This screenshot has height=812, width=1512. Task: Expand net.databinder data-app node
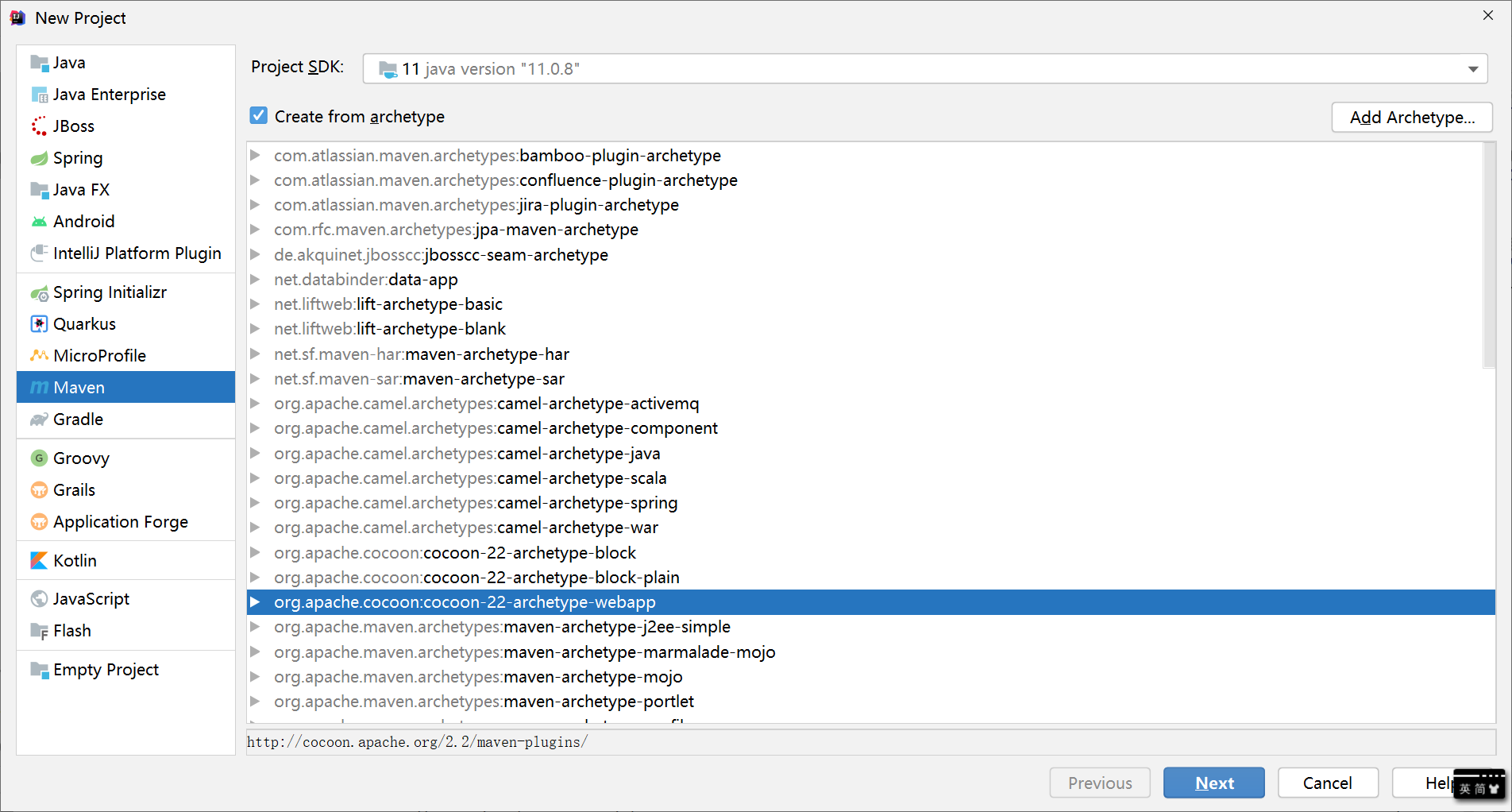point(255,279)
